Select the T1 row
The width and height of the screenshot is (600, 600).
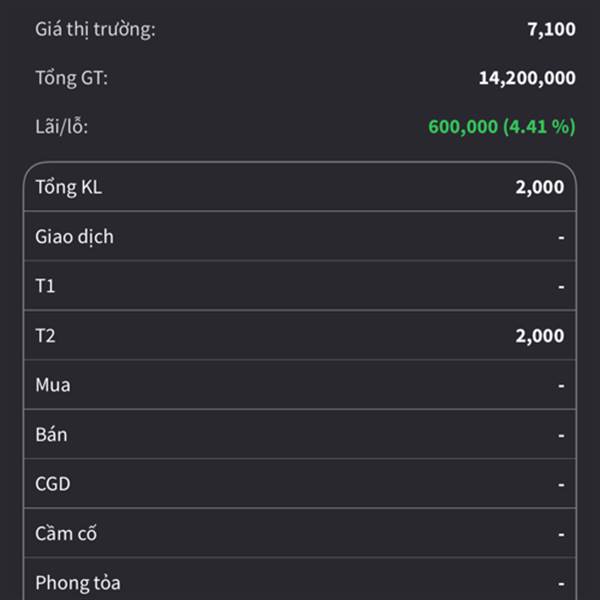pyautogui.click(x=300, y=285)
